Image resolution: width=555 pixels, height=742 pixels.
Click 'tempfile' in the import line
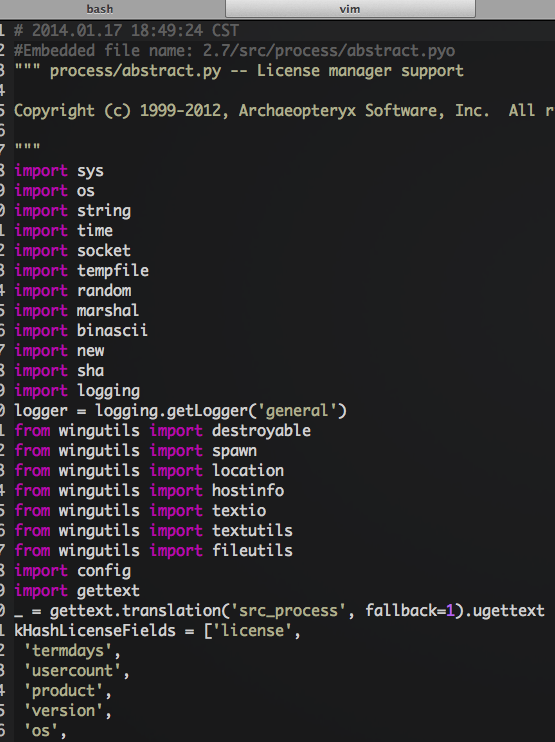click(x=113, y=271)
